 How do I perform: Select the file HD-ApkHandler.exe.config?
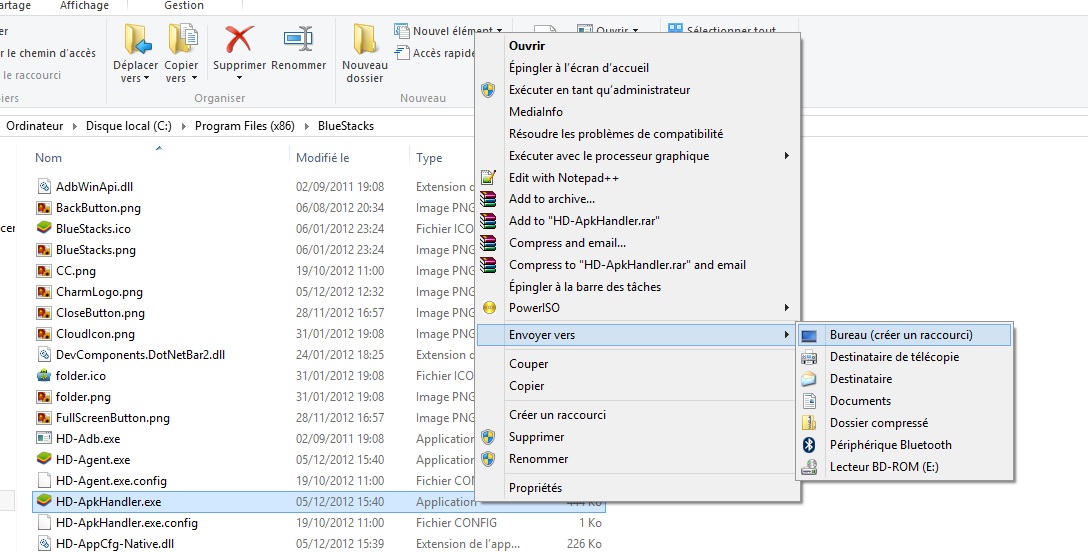tap(127, 523)
